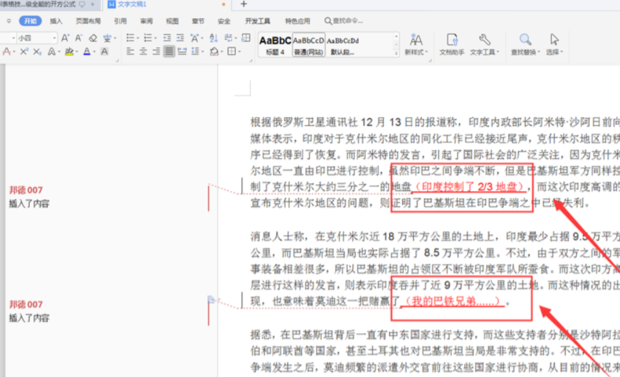
Task: Switch to the Page Layout (页面布局) tab
Action: tap(88, 21)
